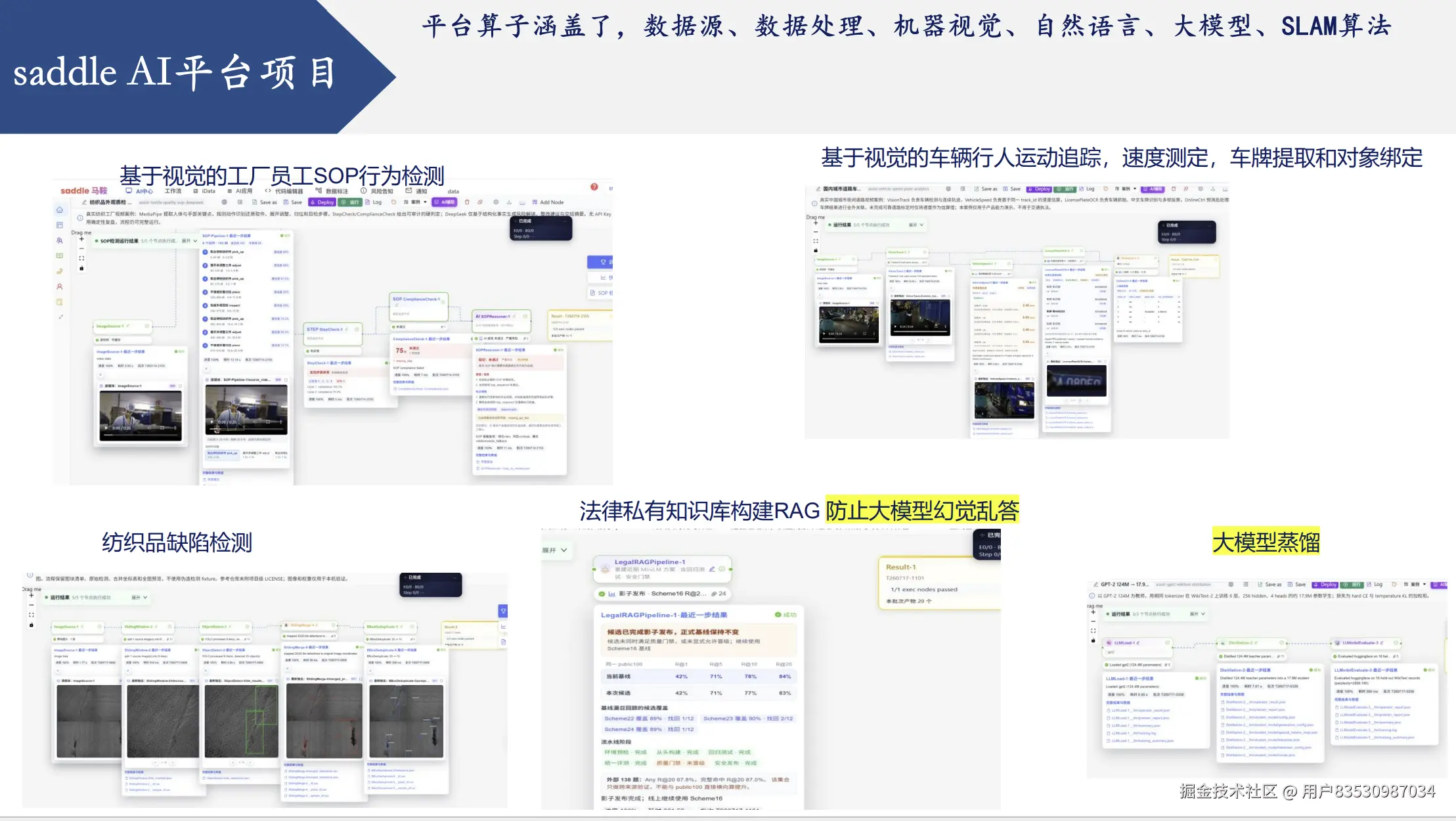Expand 展开 dropdown in LegalRAG screenshot
The height and width of the screenshot is (821, 1456).
(555, 550)
